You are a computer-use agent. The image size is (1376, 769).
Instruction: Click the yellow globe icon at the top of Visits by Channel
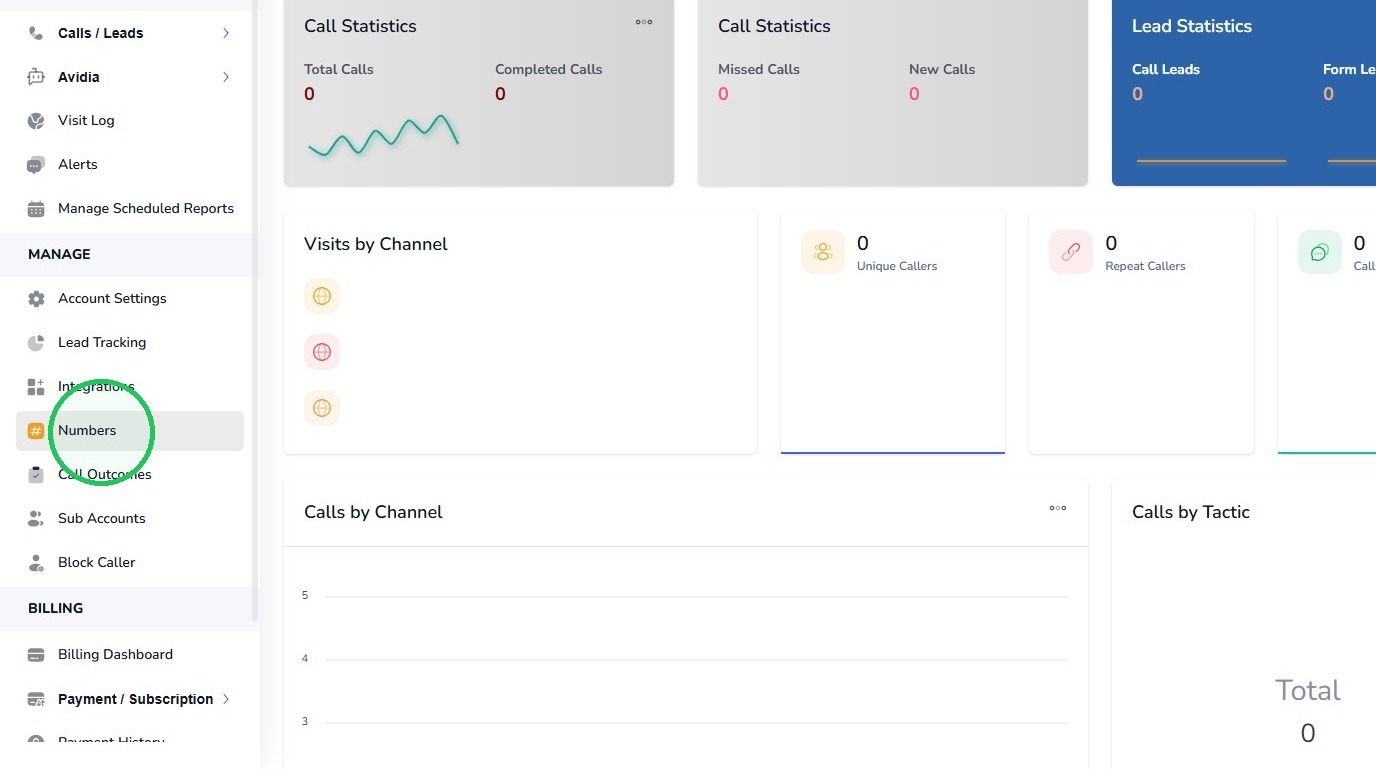pyautogui.click(x=322, y=296)
